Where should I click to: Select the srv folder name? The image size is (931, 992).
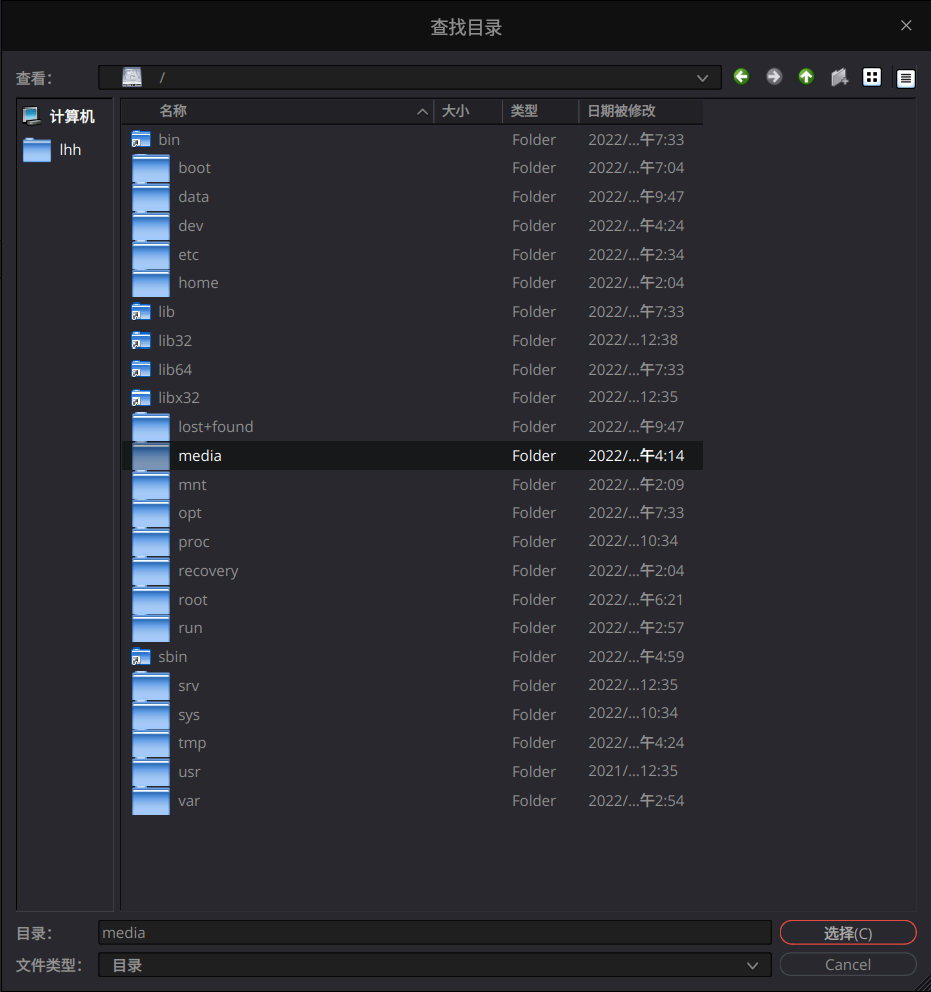click(x=188, y=686)
